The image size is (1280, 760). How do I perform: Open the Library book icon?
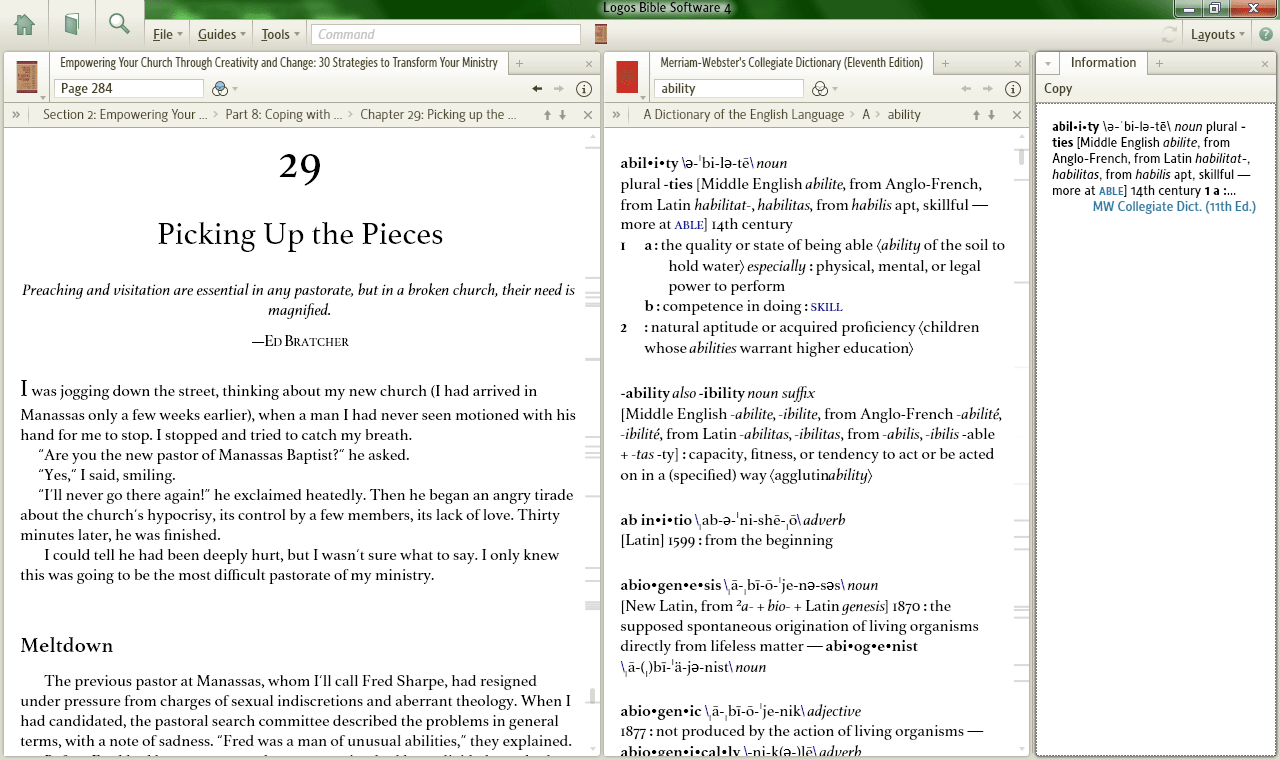pyautogui.click(x=71, y=23)
